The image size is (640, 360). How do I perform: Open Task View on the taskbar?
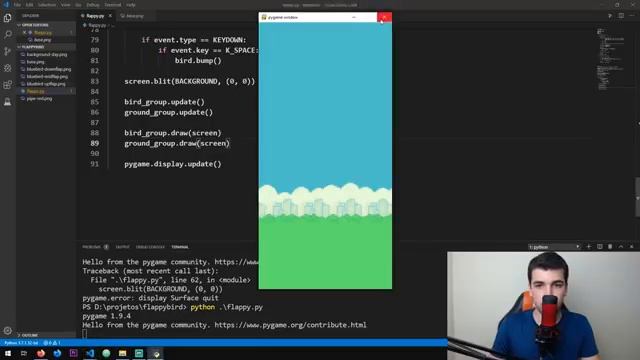point(24,353)
